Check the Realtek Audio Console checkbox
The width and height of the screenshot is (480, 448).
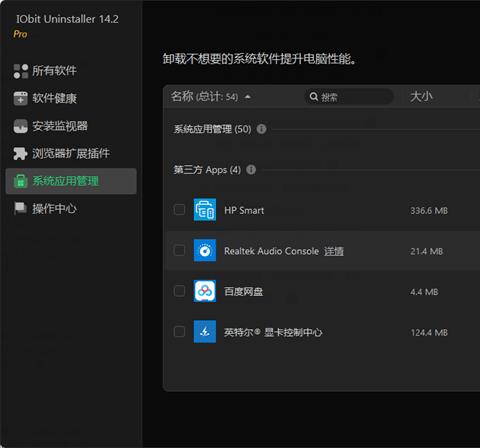[x=180, y=250]
